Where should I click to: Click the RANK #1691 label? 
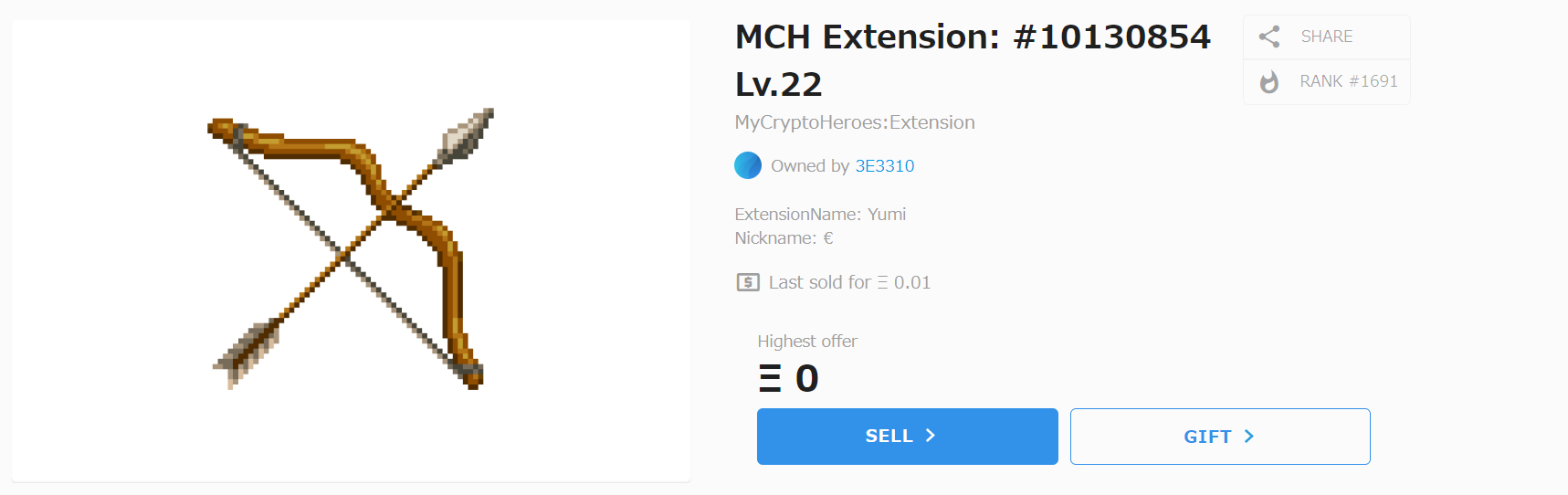click(x=1348, y=81)
